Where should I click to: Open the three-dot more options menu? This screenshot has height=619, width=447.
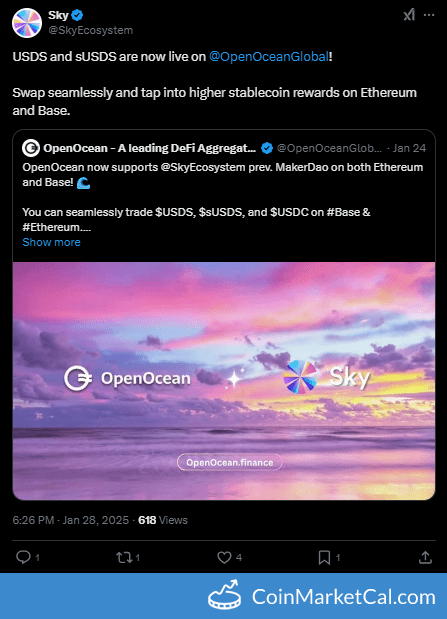pyautogui.click(x=429, y=15)
